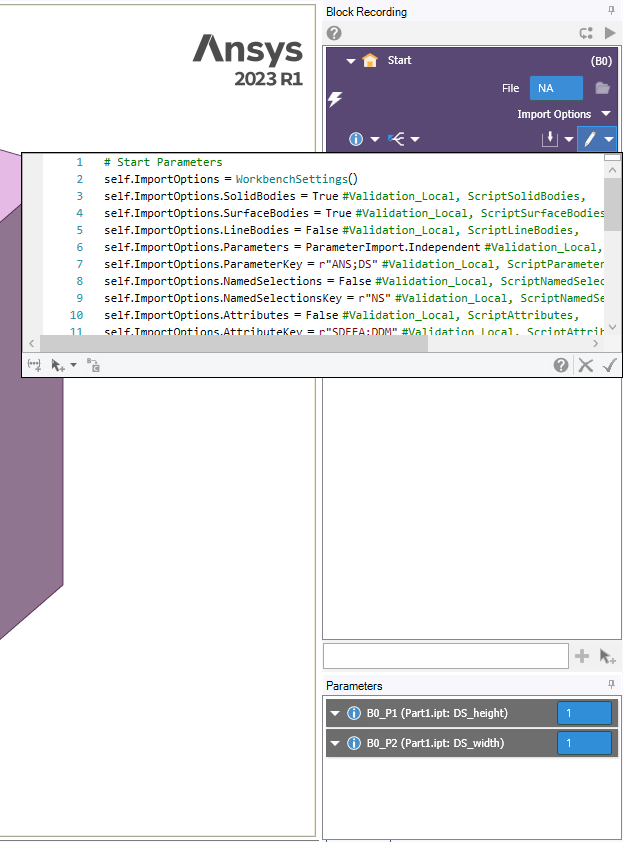623x842 pixels.
Task: Click 'self.ImportOptions.SurfaceBodies' on line 4
Action: pyautogui.click(x=206, y=213)
